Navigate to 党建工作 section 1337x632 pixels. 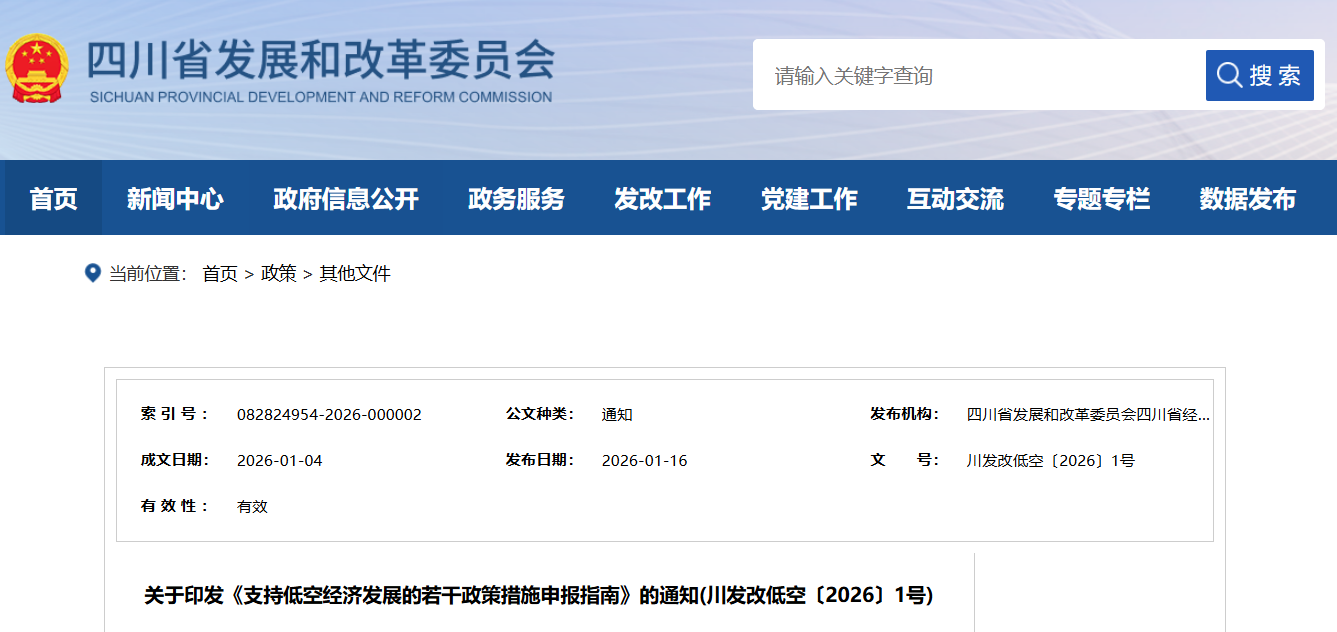(809, 199)
